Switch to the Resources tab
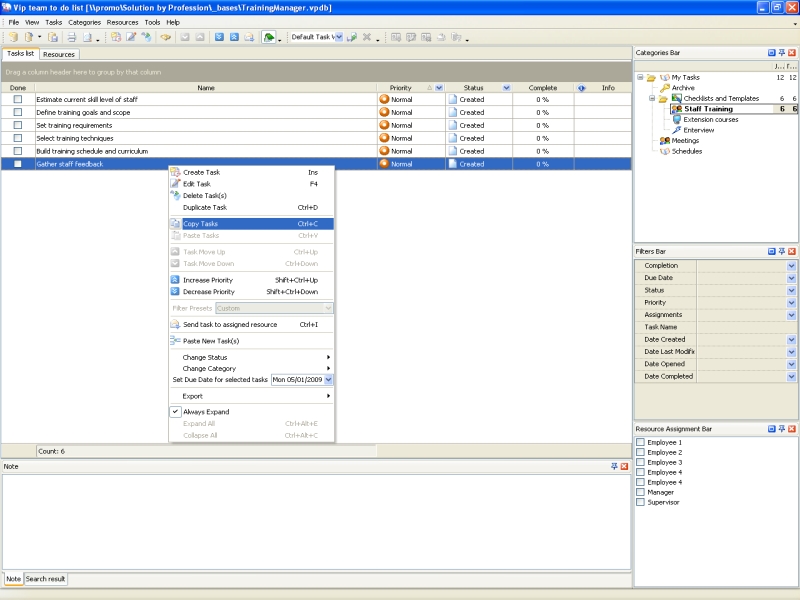The width and height of the screenshot is (800, 600). [59, 54]
